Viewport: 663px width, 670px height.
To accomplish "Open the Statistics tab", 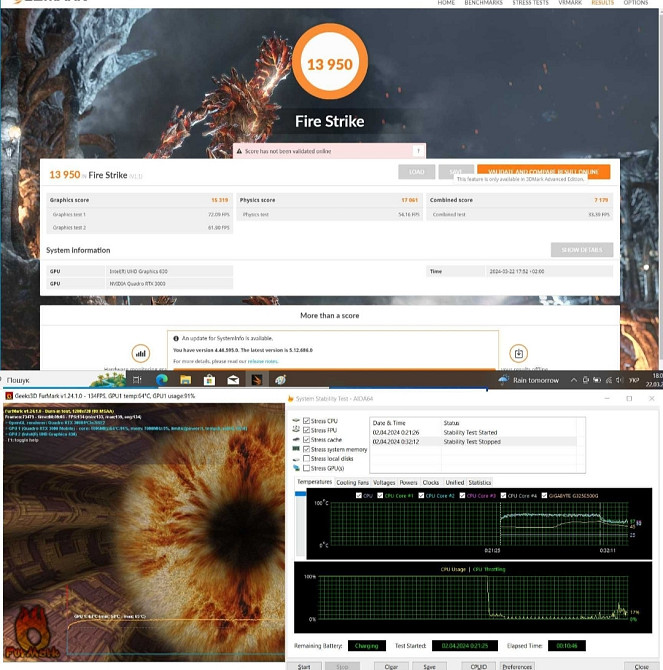I will click(480, 482).
